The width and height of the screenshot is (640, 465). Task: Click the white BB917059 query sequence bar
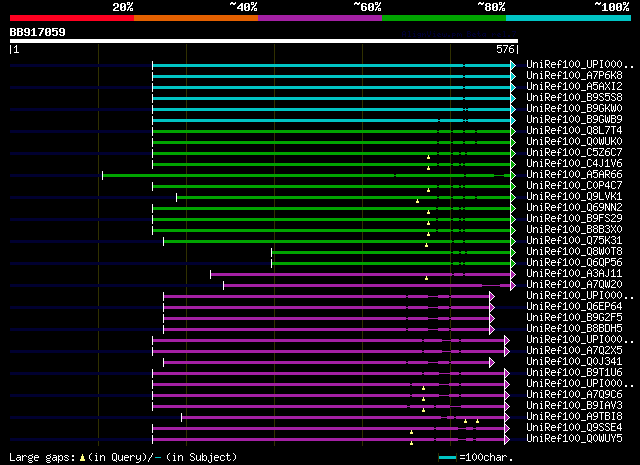tap(264, 41)
